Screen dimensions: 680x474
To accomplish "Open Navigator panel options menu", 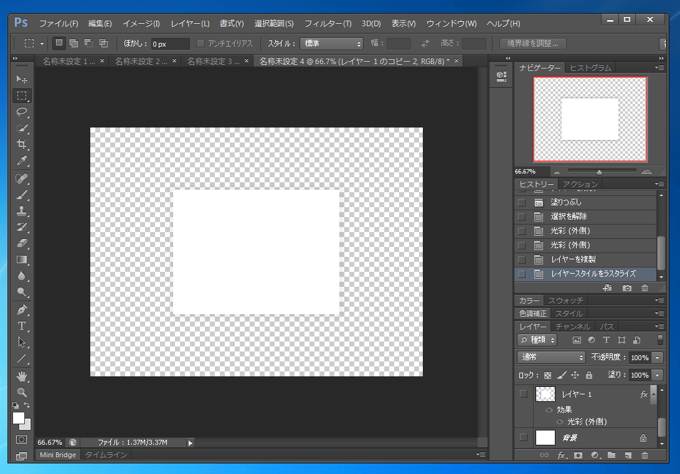I will pos(659,68).
